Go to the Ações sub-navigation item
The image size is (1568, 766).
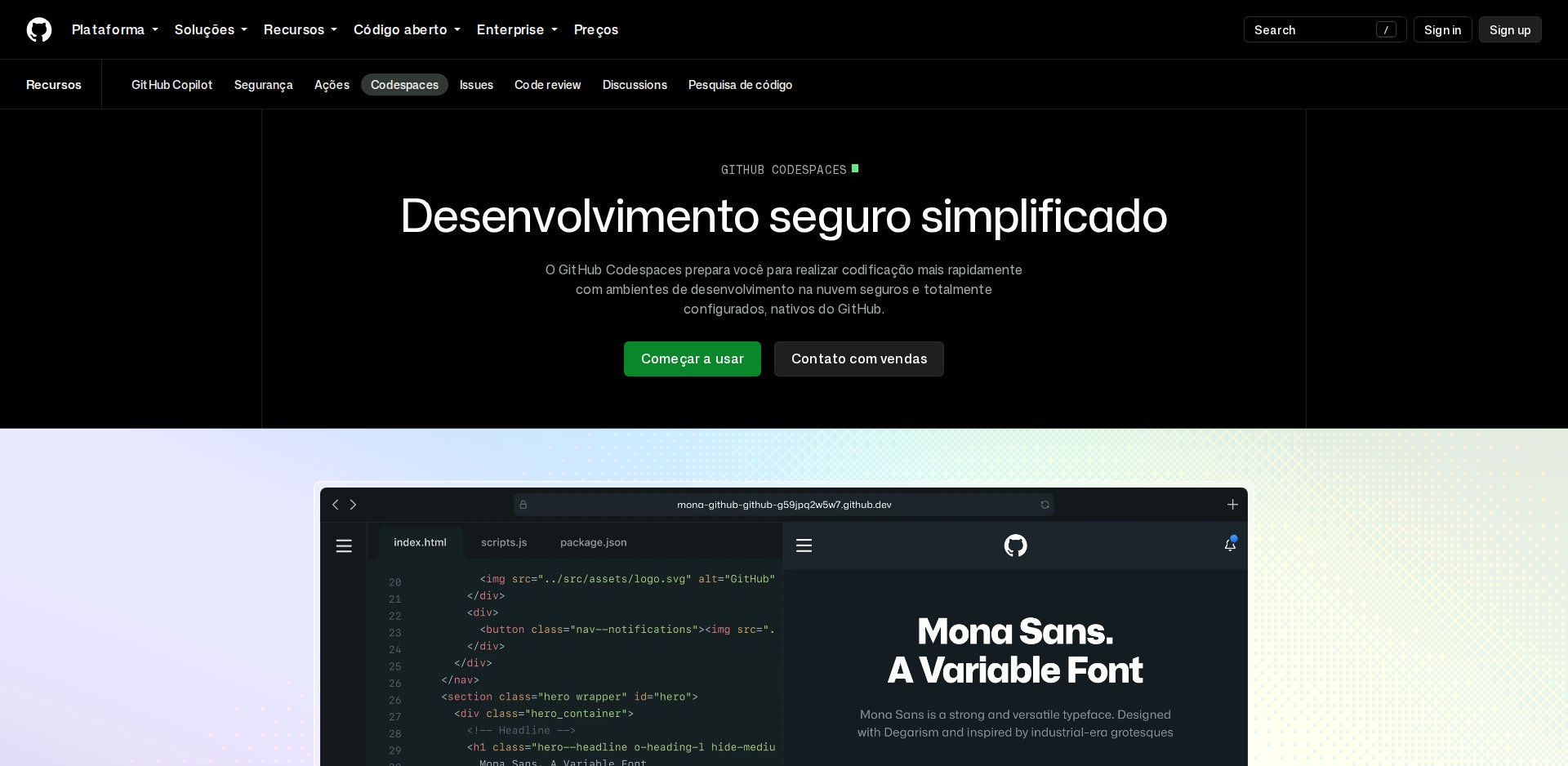[x=332, y=85]
